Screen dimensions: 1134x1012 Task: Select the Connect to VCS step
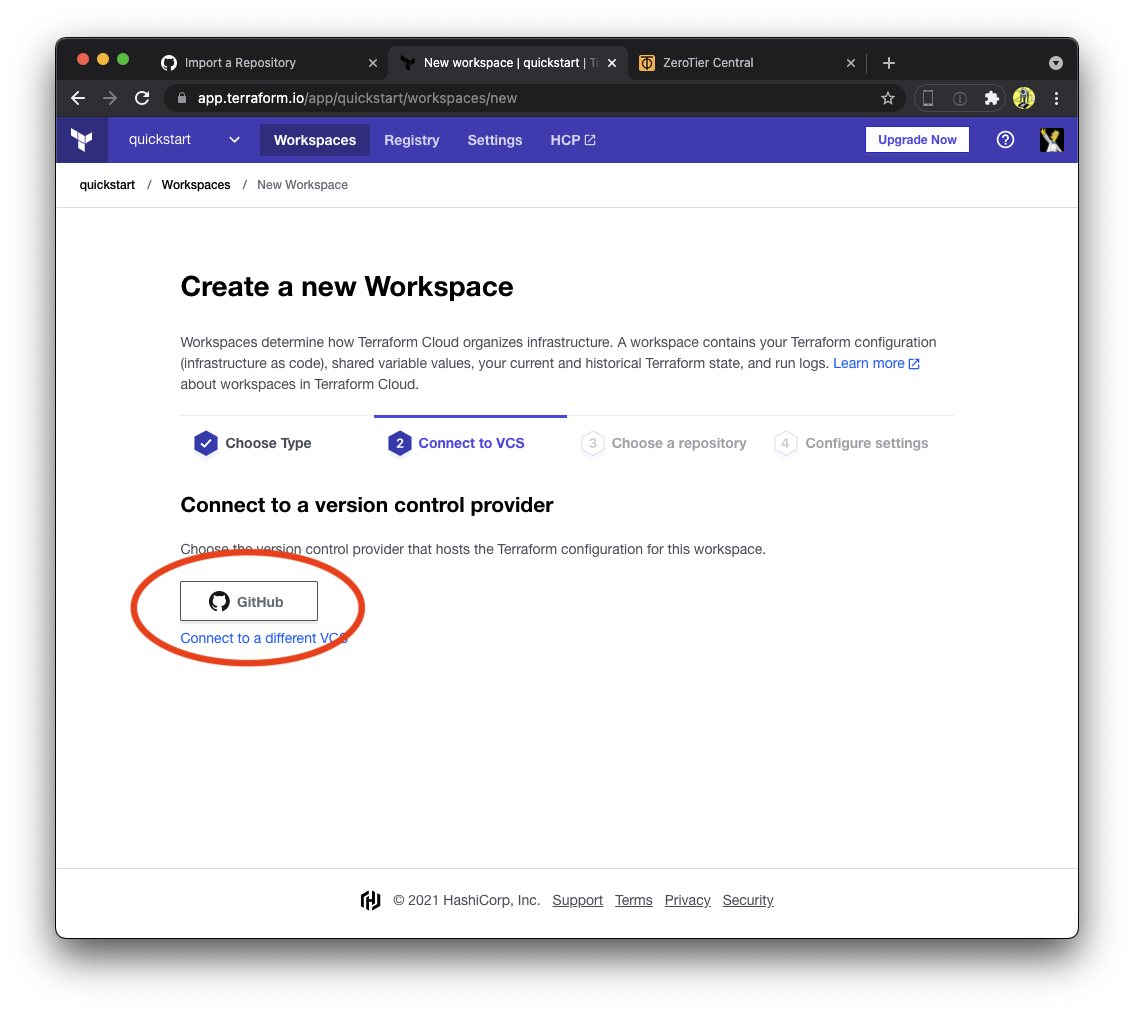click(456, 443)
